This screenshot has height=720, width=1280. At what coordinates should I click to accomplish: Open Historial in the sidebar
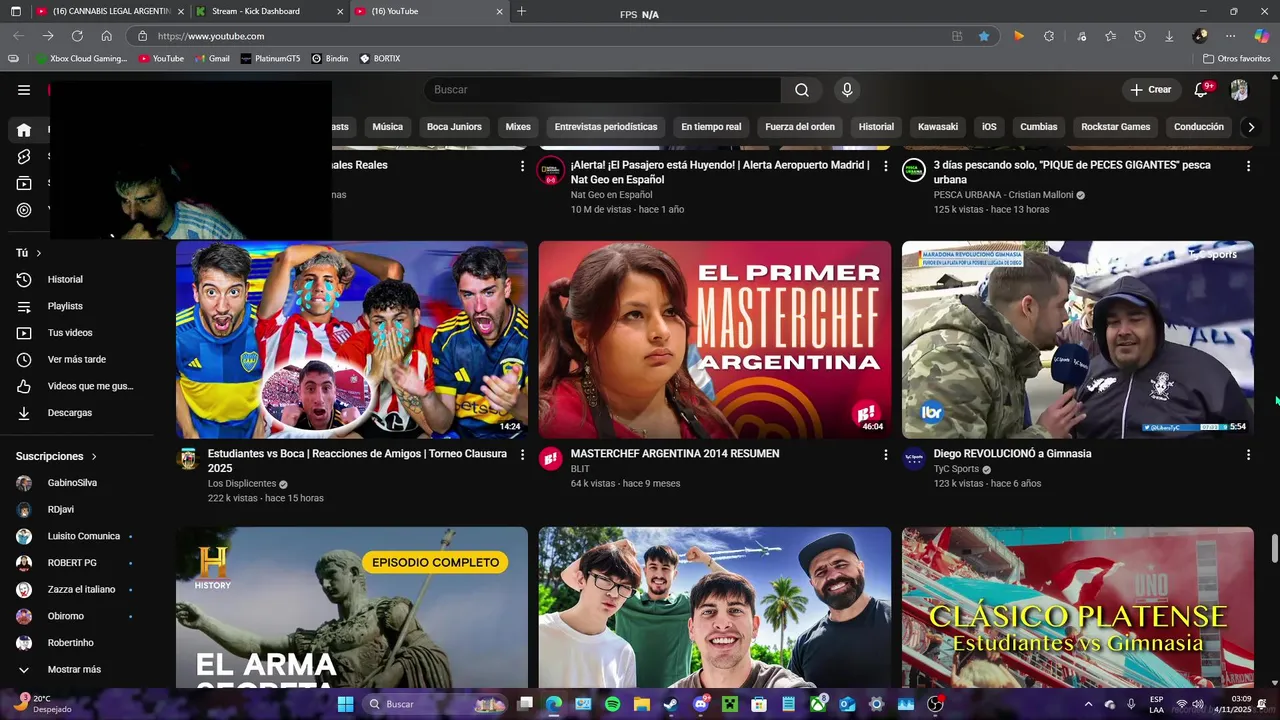[x=65, y=280]
